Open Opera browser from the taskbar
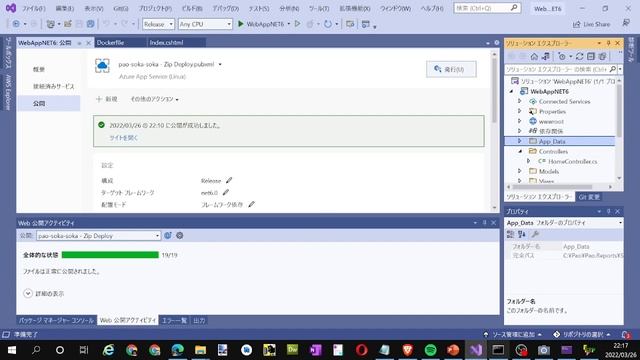 362,350
